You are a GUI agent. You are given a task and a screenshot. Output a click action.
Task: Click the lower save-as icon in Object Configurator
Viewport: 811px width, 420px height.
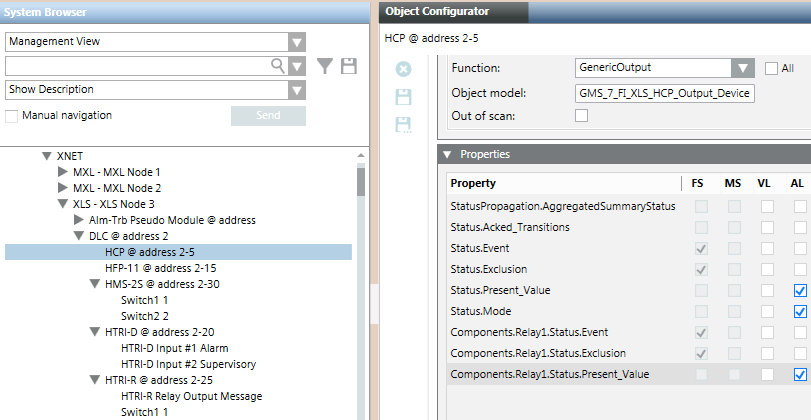tap(403, 124)
